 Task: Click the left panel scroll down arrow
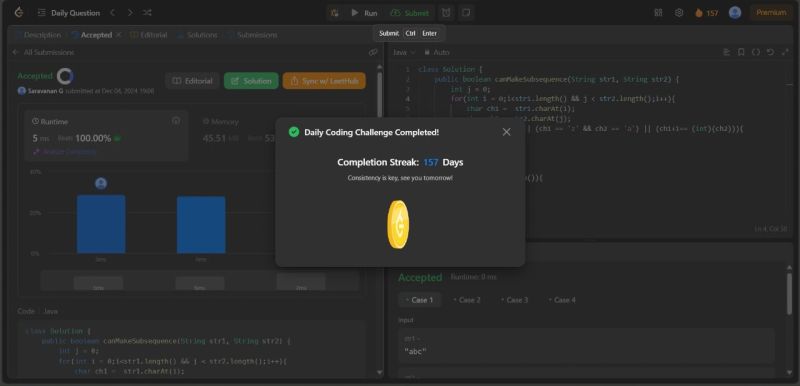[x=379, y=373]
